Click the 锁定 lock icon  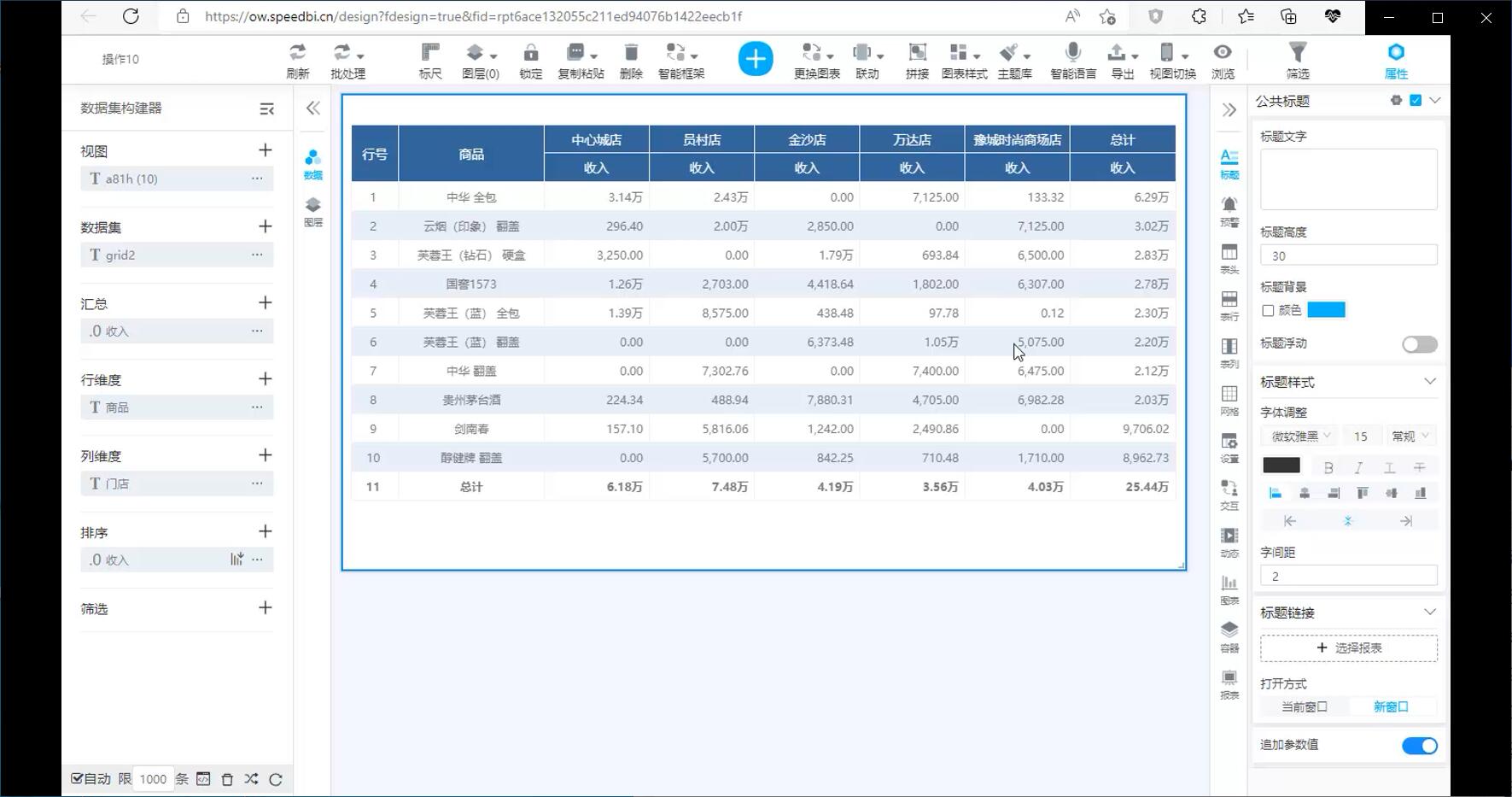530,53
